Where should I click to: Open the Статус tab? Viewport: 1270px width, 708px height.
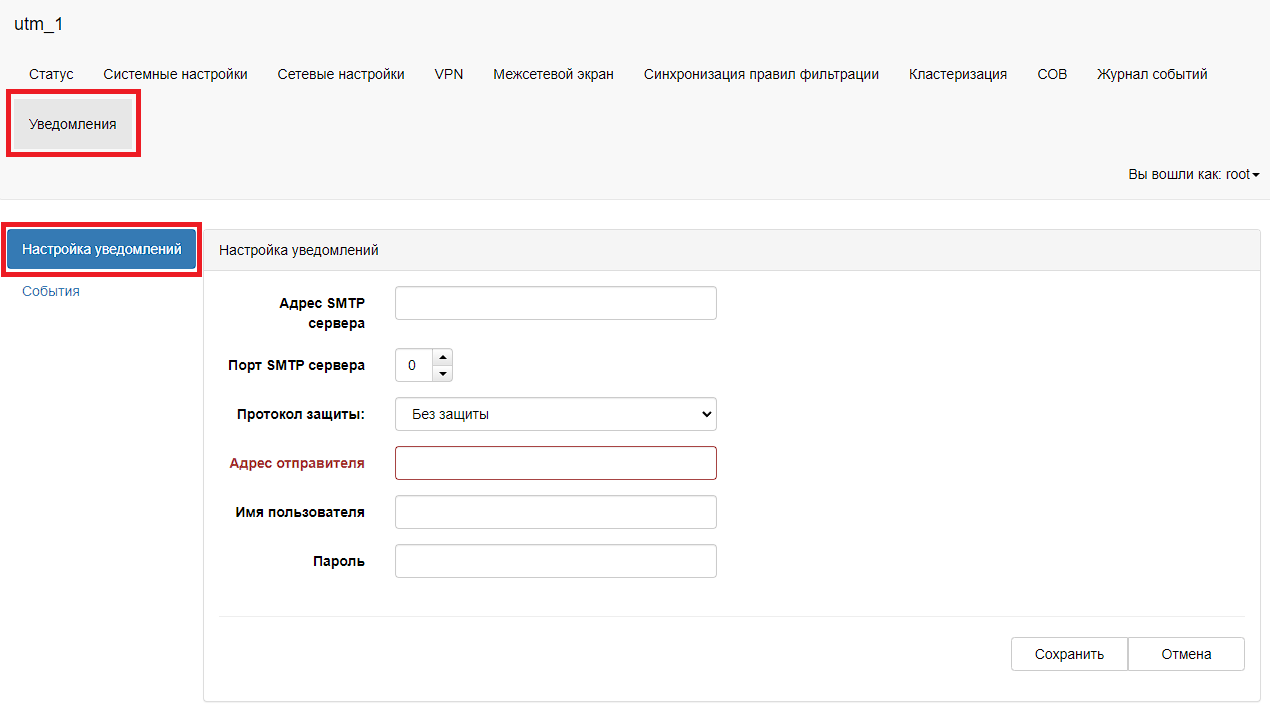click(51, 74)
